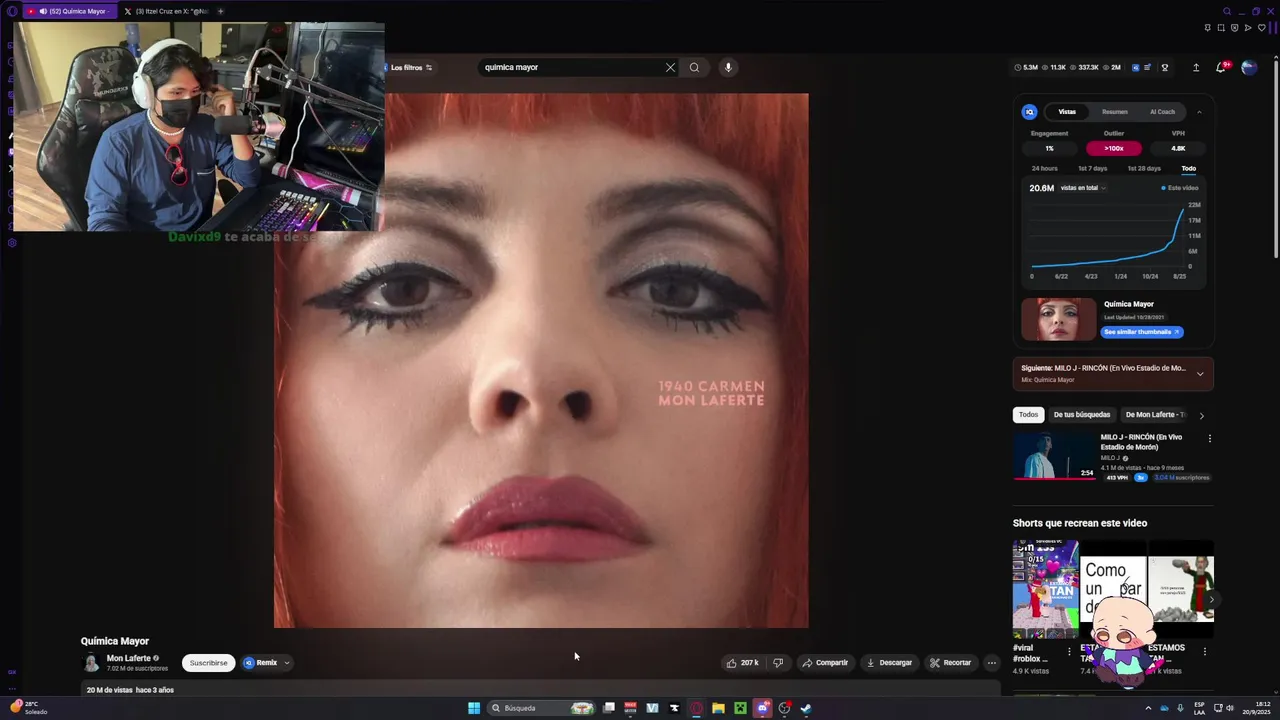Click the upload arrow icon

(x=1196, y=67)
